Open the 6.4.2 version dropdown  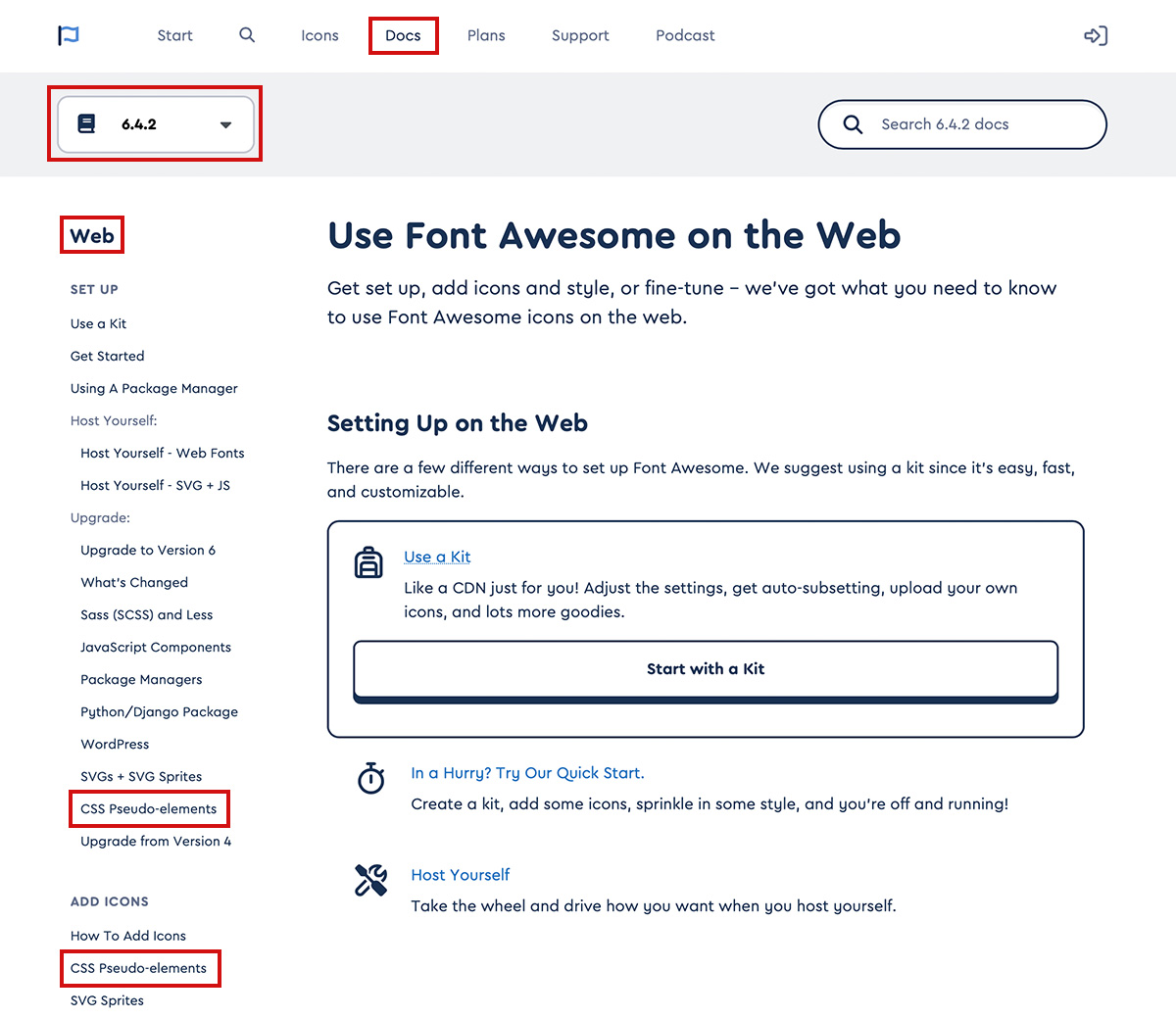pos(156,124)
